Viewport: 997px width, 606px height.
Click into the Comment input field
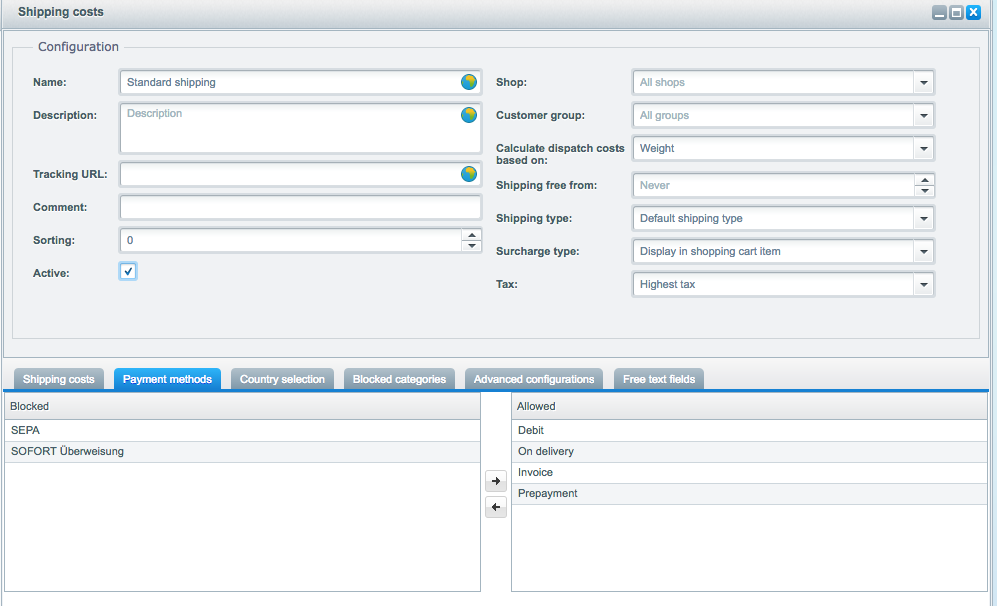pyautogui.click(x=300, y=208)
